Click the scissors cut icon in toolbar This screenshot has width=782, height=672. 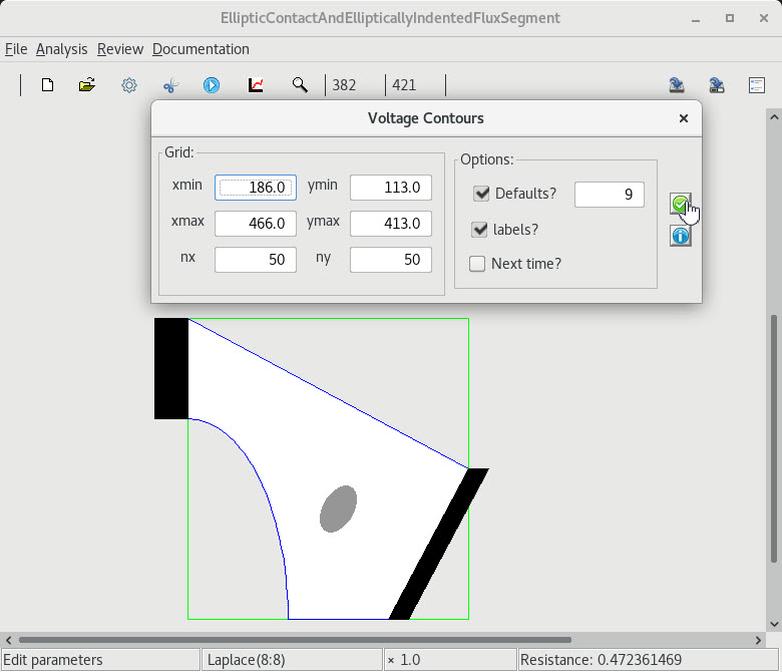tap(170, 85)
